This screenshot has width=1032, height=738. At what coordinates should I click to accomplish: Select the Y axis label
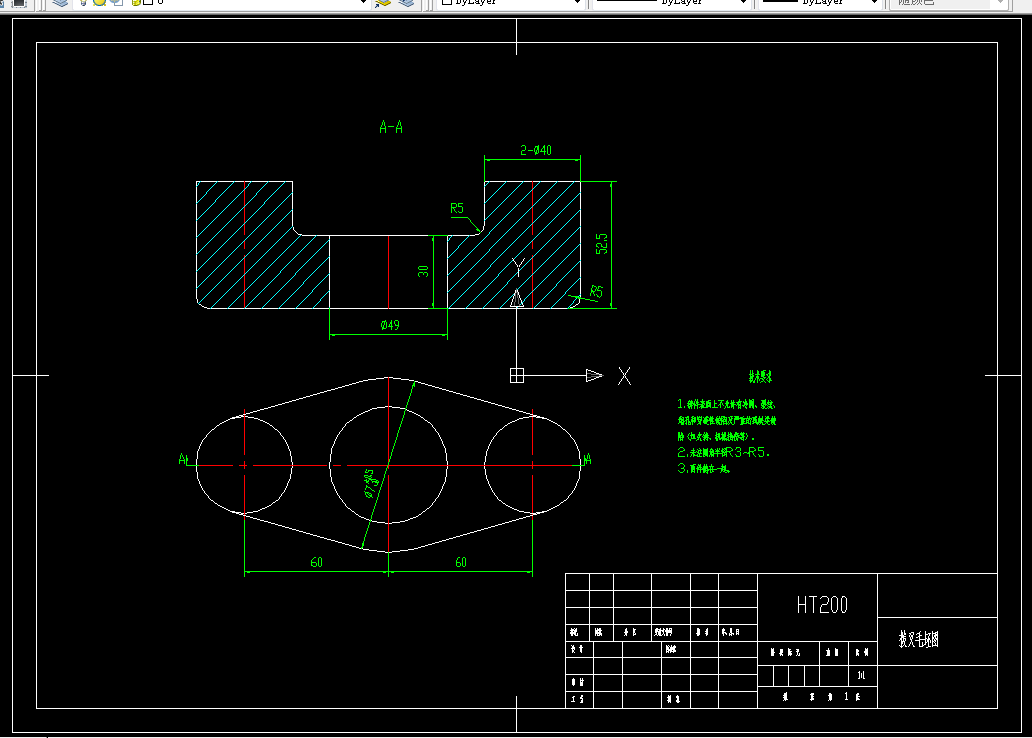(519, 267)
